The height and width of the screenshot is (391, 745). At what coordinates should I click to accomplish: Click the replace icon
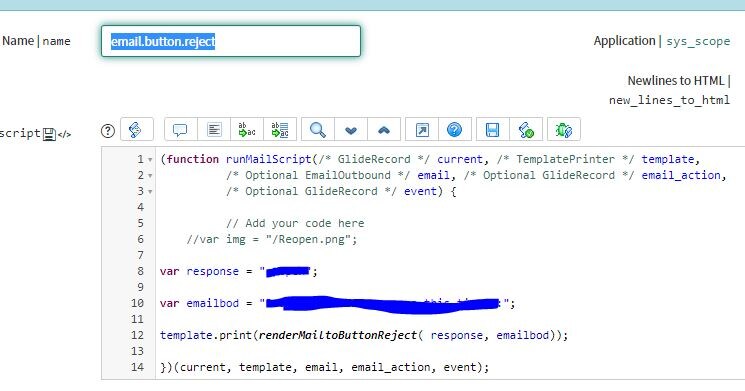247,129
